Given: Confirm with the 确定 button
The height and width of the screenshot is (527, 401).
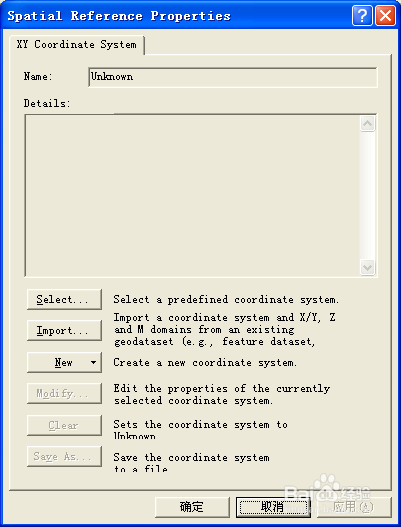Looking at the screenshot, I should pyautogui.click(x=192, y=507).
